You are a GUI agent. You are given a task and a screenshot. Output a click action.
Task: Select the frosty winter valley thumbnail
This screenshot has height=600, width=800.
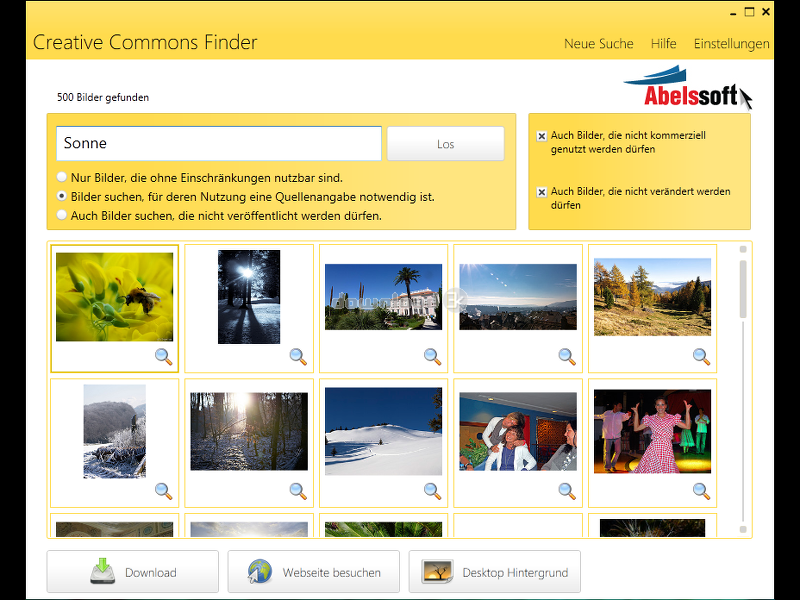114,432
